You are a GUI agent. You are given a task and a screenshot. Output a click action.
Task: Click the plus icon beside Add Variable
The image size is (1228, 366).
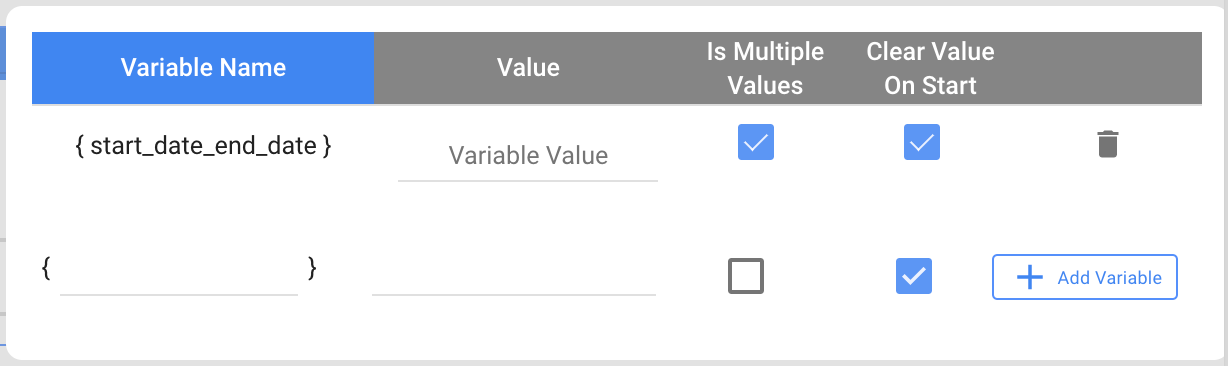(1030, 278)
